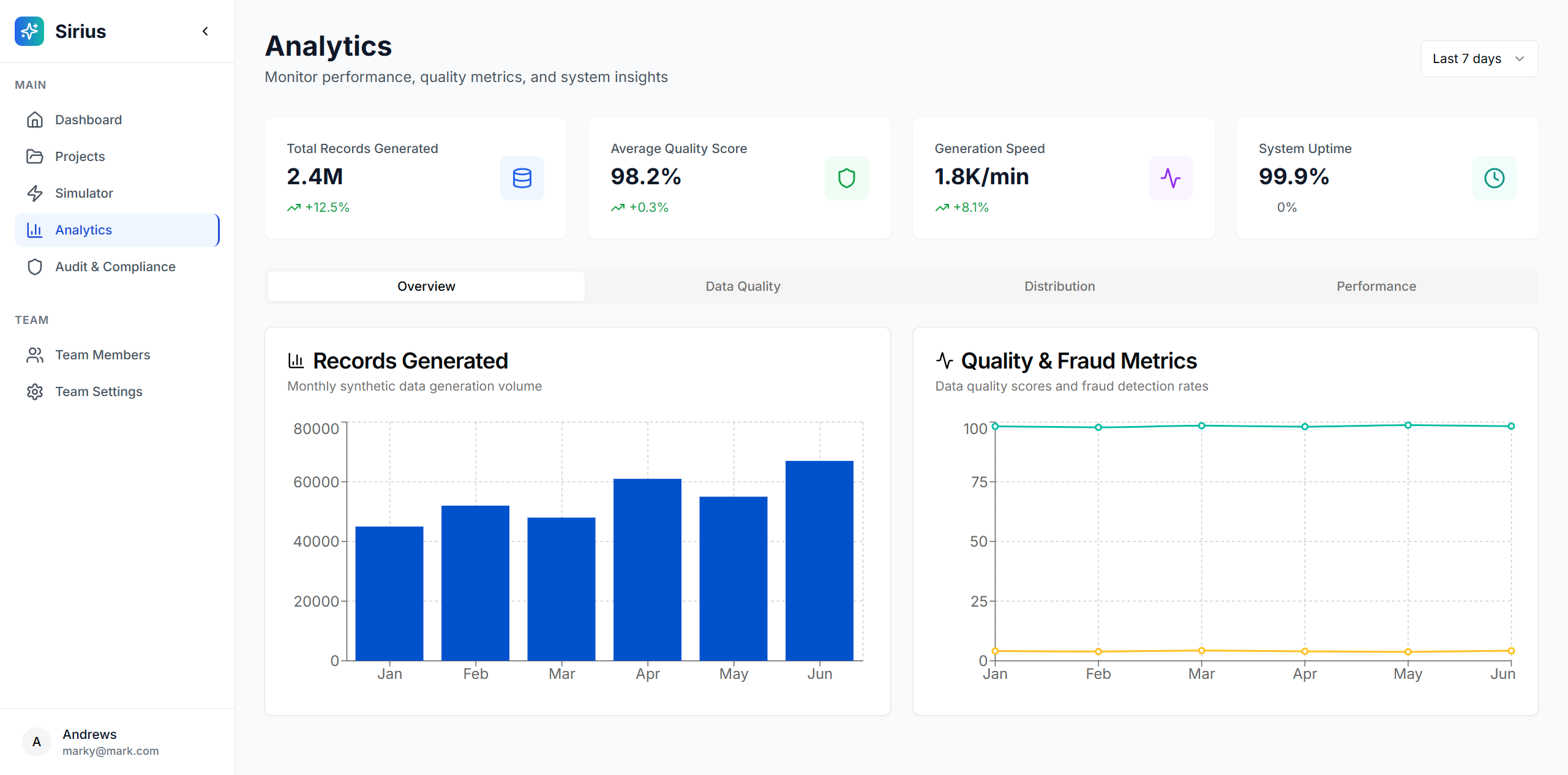This screenshot has height=775, width=1568.
Task: Click pulse icon on Generation Speed card
Action: 1170,178
